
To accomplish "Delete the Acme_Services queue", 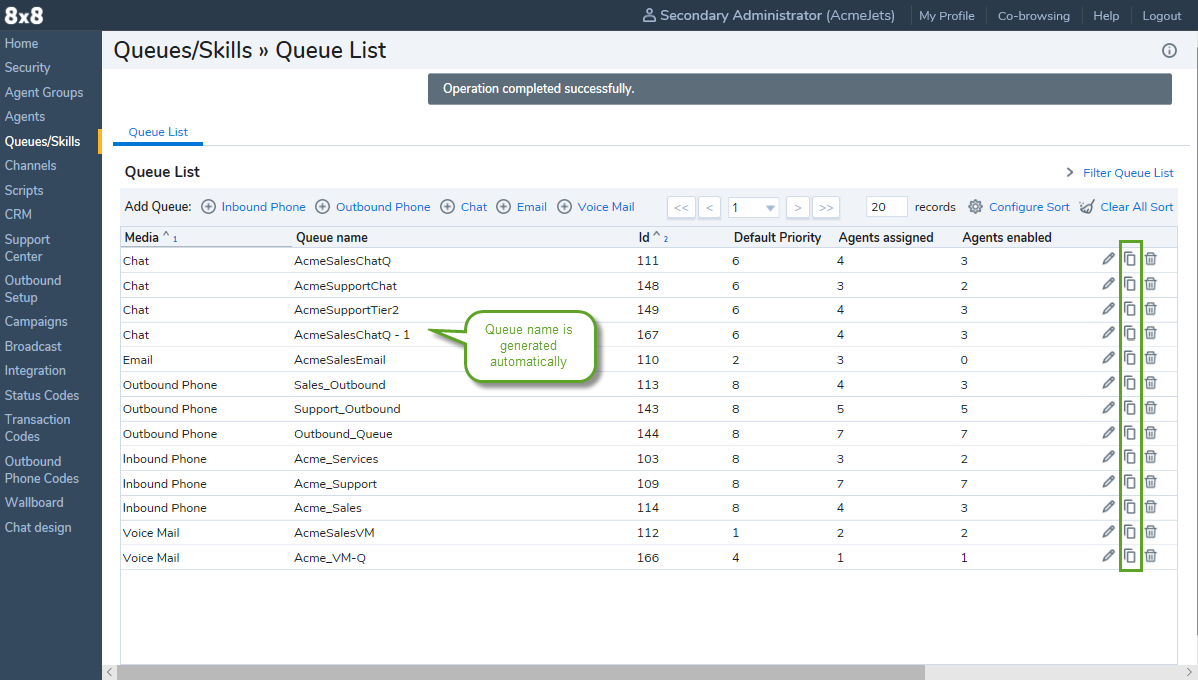I will point(1151,457).
